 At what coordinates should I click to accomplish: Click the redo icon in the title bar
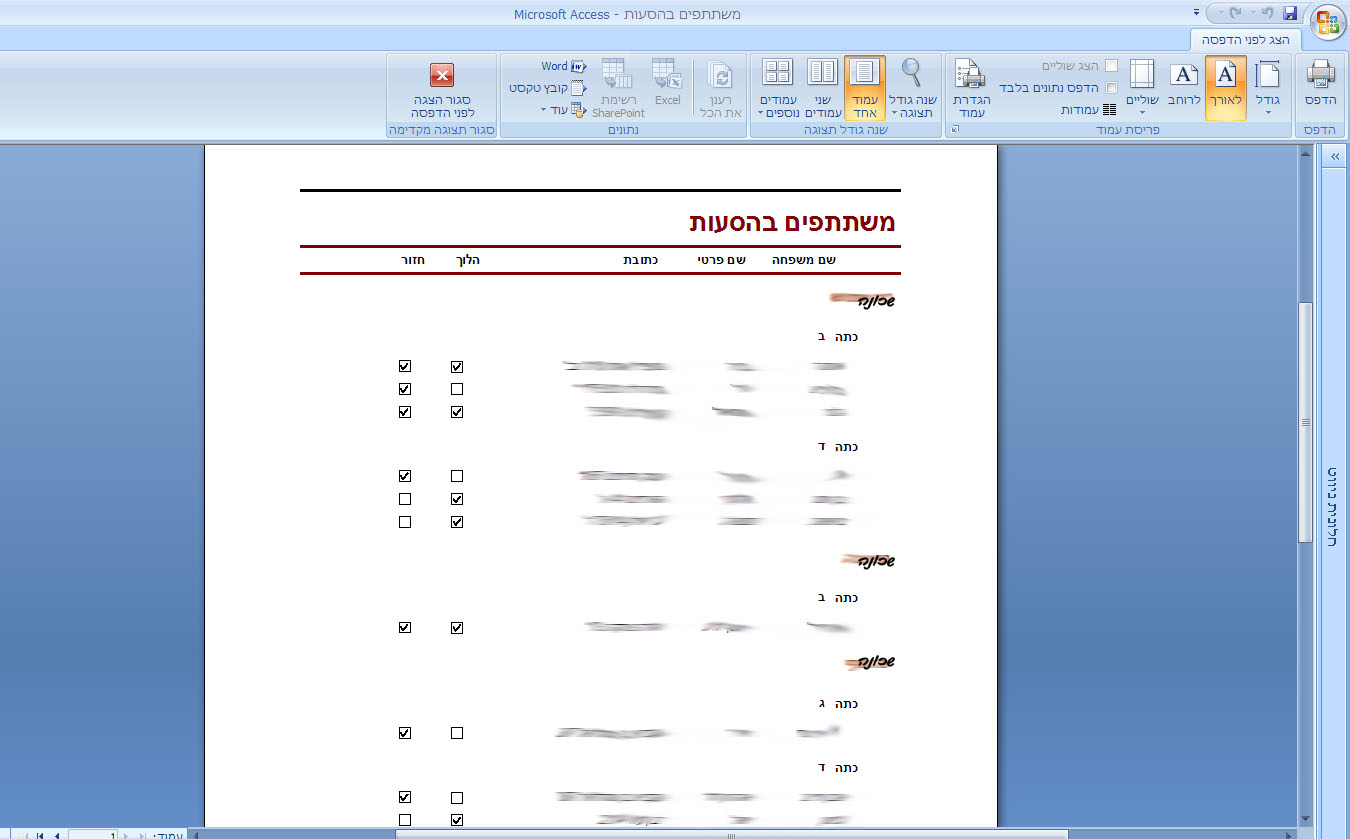[x=1234, y=13]
